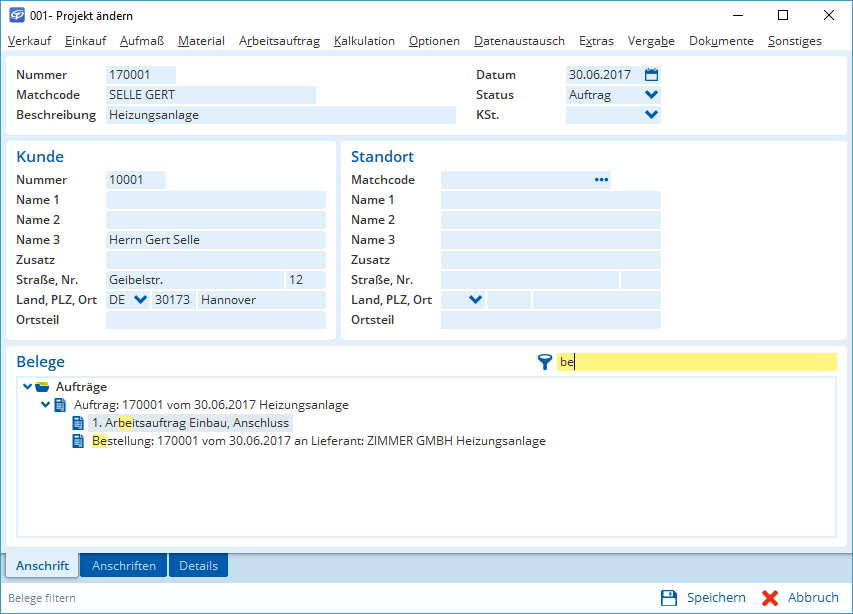This screenshot has height=614, width=853.
Task: Switch to the Details tab
Action: [x=198, y=566]
